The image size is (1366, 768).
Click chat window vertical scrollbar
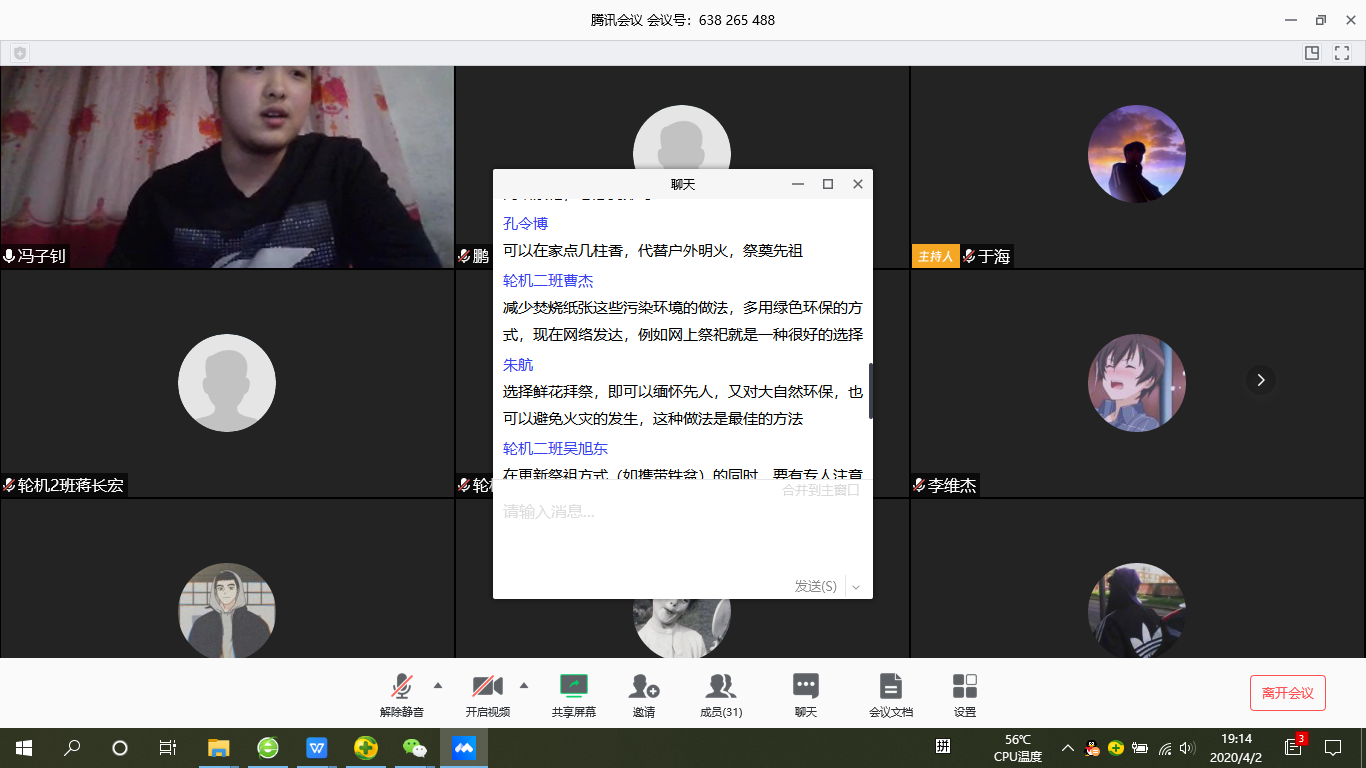click(870, 390)
